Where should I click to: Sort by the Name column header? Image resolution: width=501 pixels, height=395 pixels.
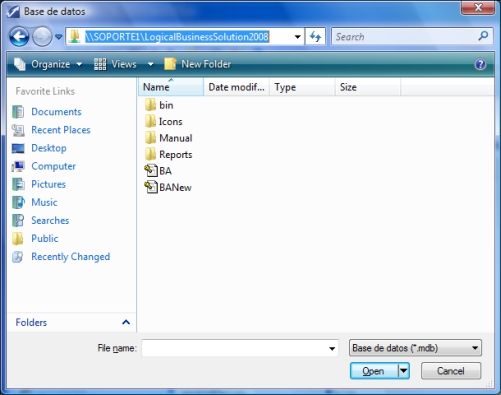(x=171, y=87)
